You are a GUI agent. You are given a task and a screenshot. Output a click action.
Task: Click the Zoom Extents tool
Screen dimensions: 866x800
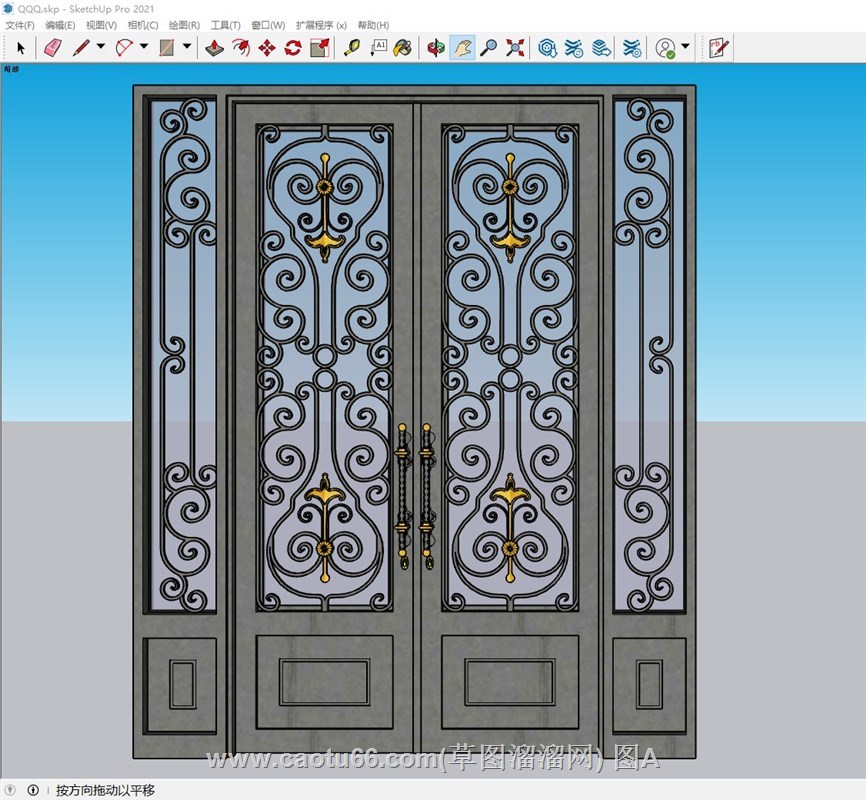pos(515,47)
